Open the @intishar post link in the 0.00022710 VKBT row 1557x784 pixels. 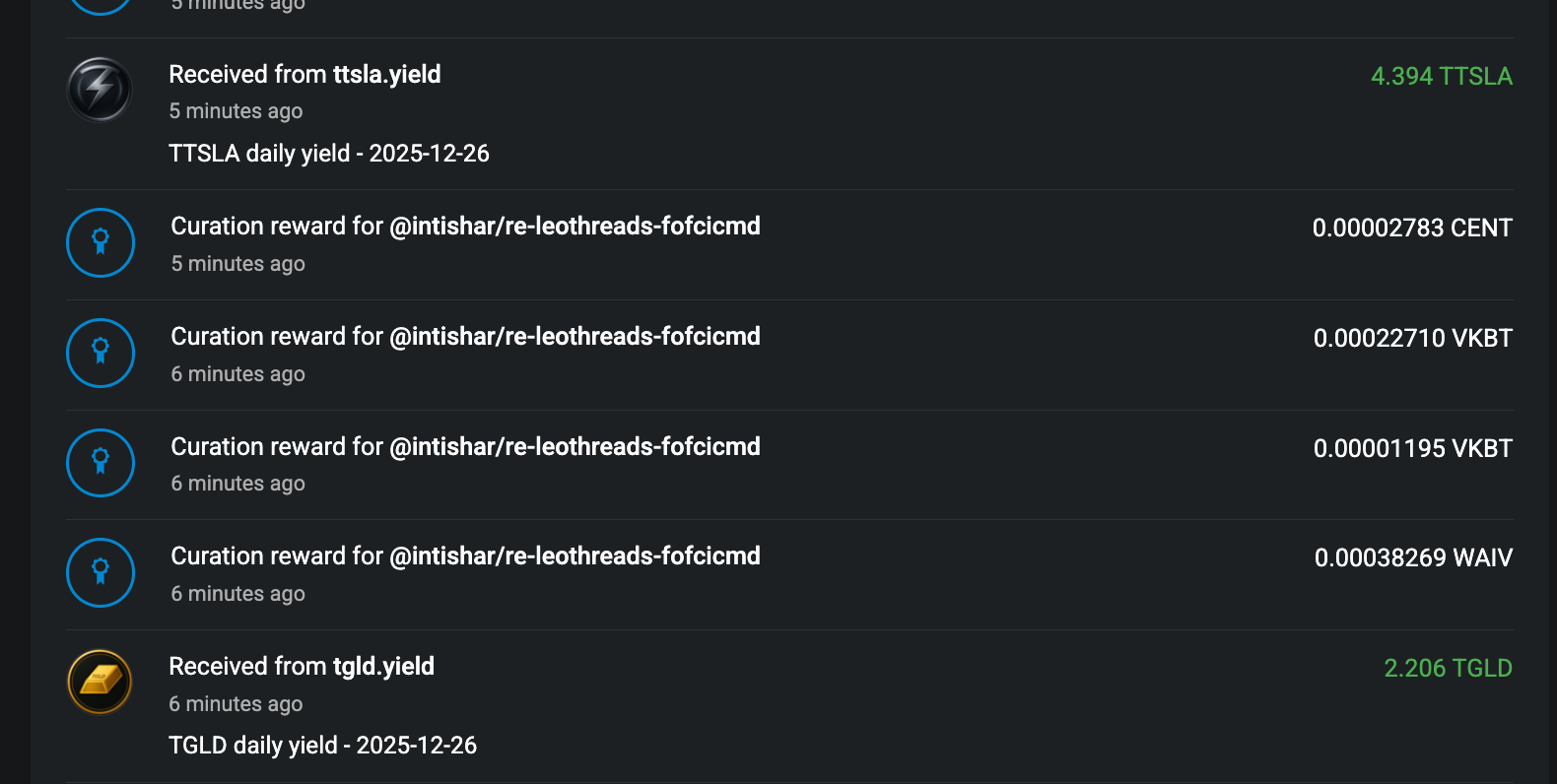click(x=575, y=337)
